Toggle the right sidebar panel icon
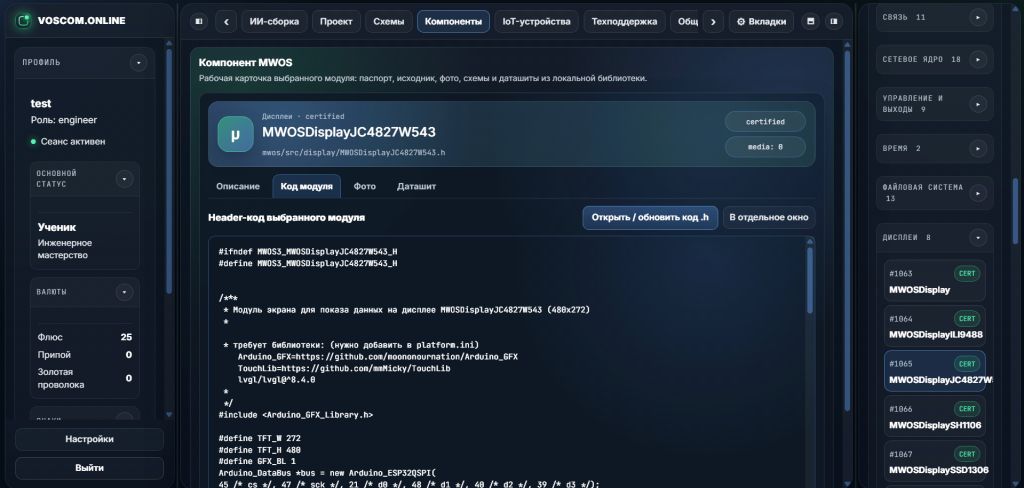The height and width of the screenshot is (488, 1024). point(834,22)
